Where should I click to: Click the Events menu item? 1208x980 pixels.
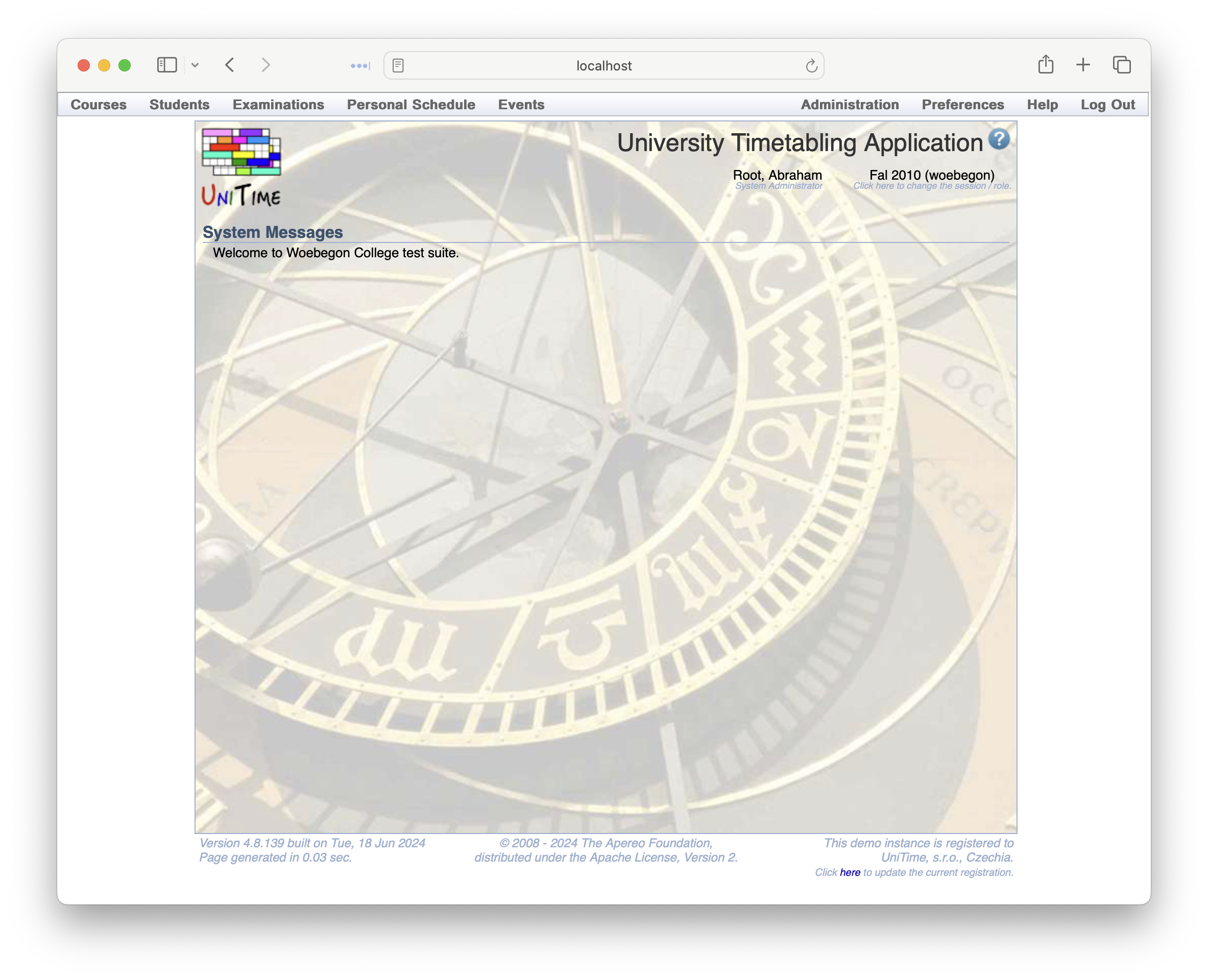pos(522,104)
